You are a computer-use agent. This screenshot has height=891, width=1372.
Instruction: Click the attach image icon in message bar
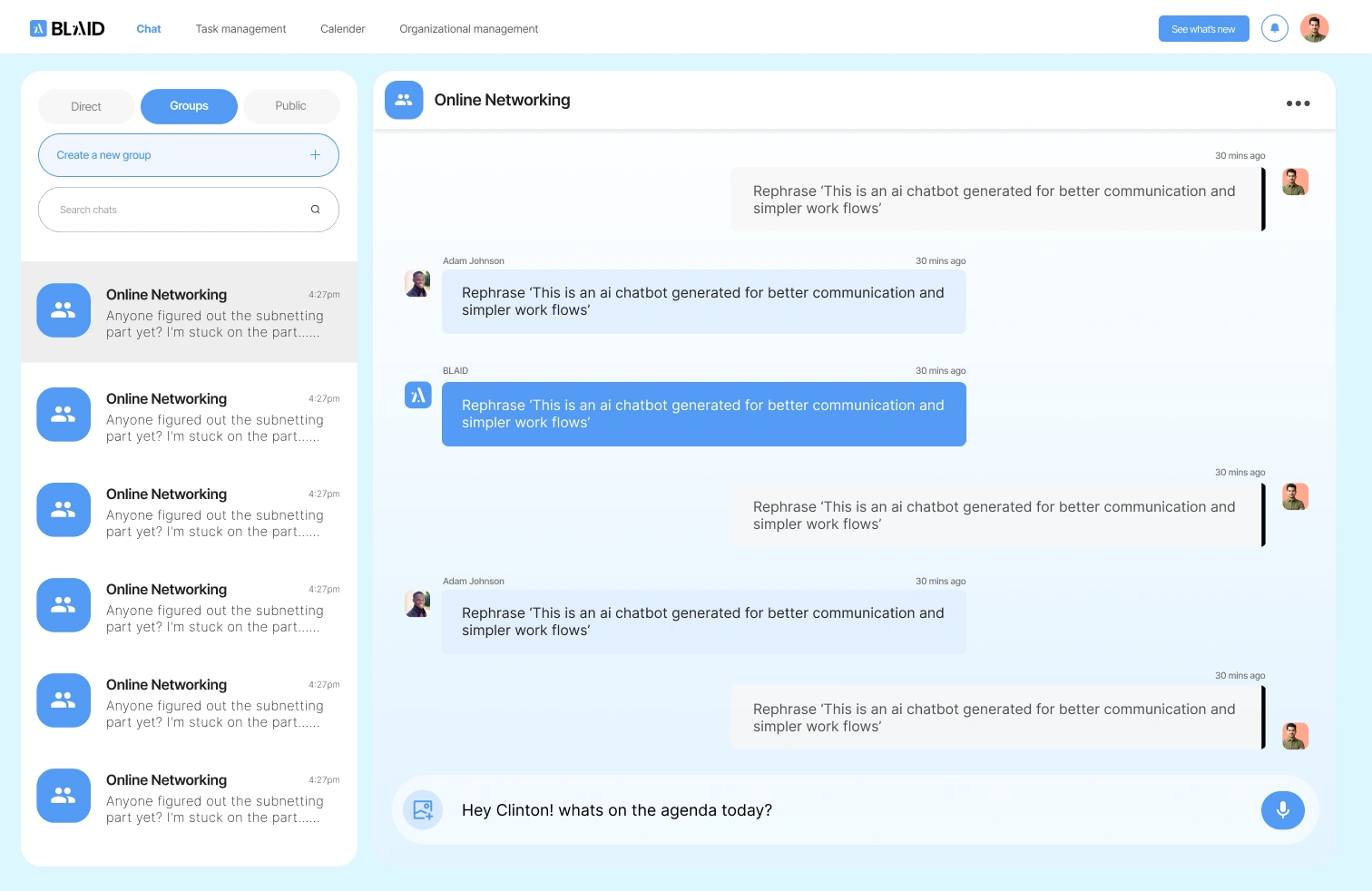point(422,809)
